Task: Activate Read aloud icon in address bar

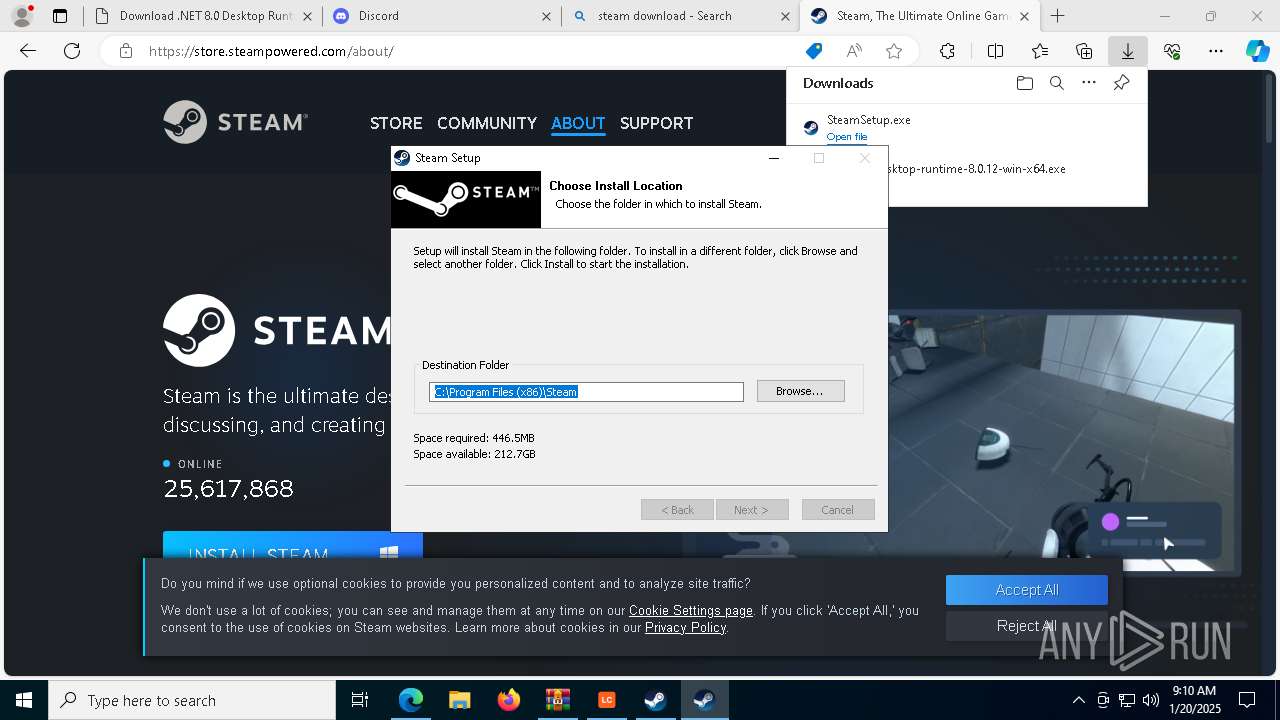Action: (854, 51)
